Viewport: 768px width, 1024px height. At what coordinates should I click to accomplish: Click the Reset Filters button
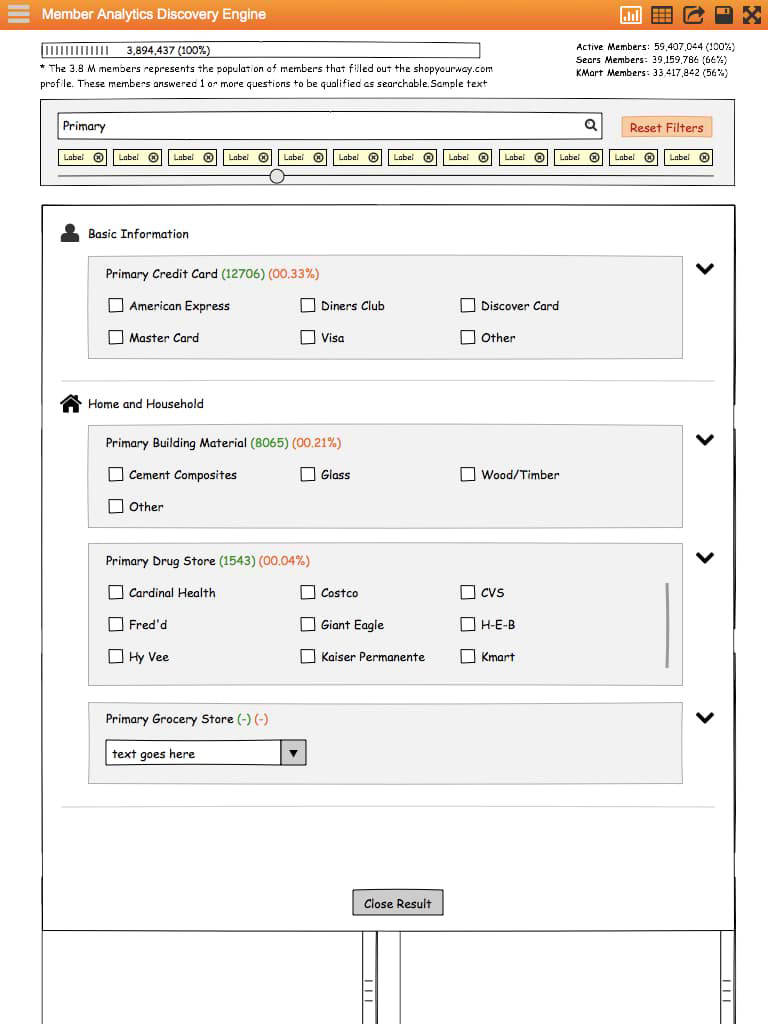tap(666, 128)
